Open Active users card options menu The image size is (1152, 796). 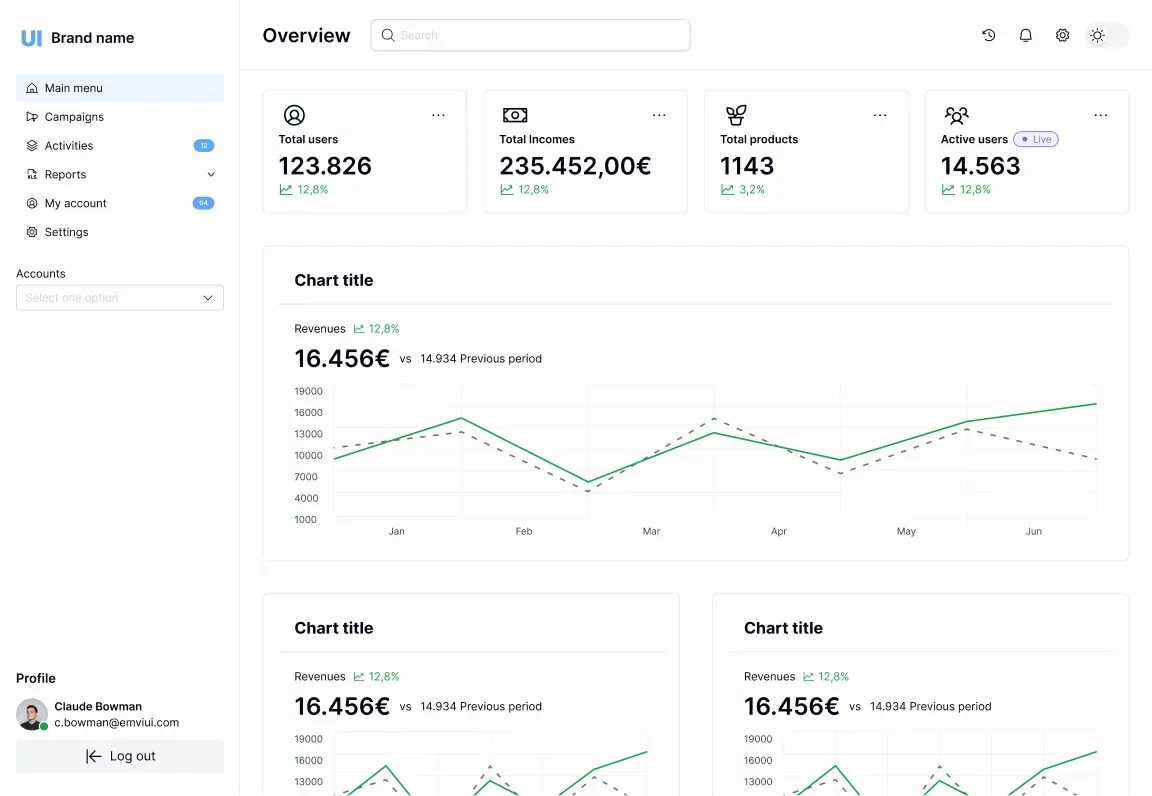[x=1101, y=115]
